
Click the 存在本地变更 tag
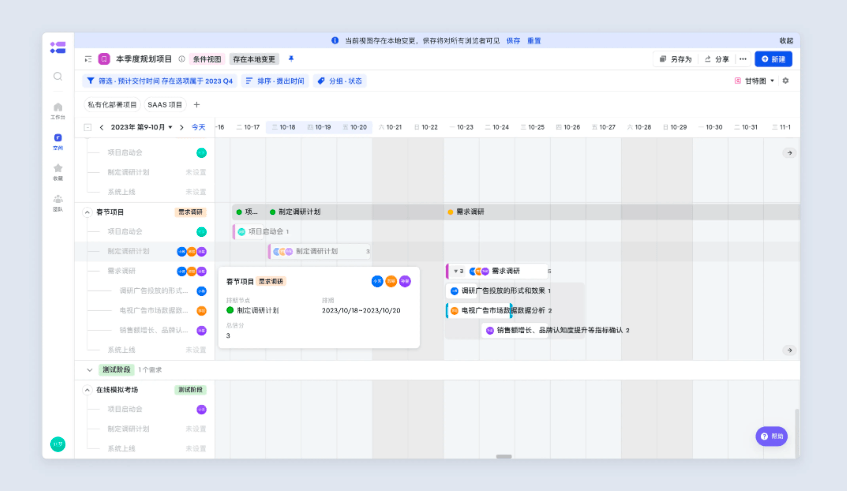point(254,59)
